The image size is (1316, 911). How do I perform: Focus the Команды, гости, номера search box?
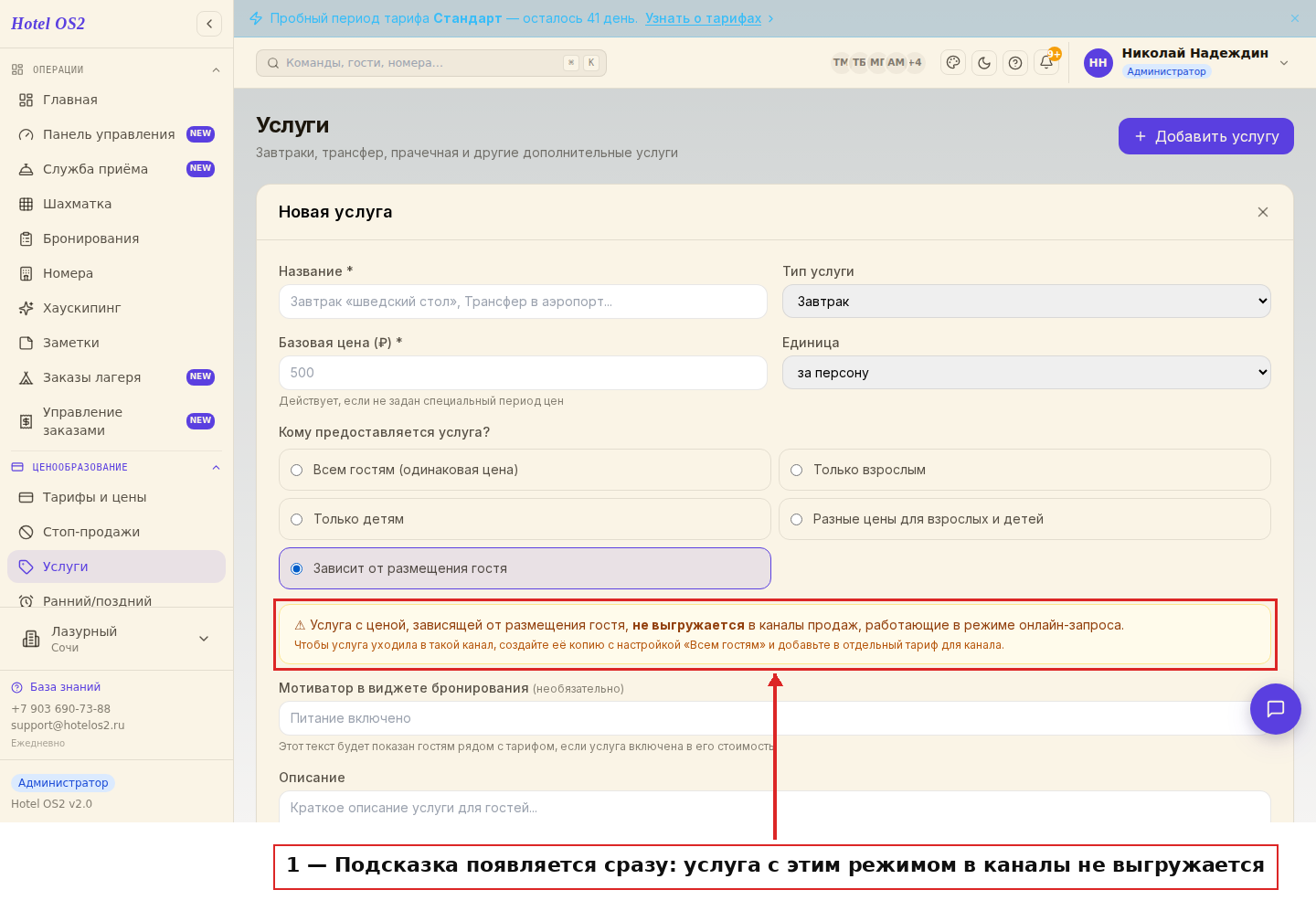(431, 63)
